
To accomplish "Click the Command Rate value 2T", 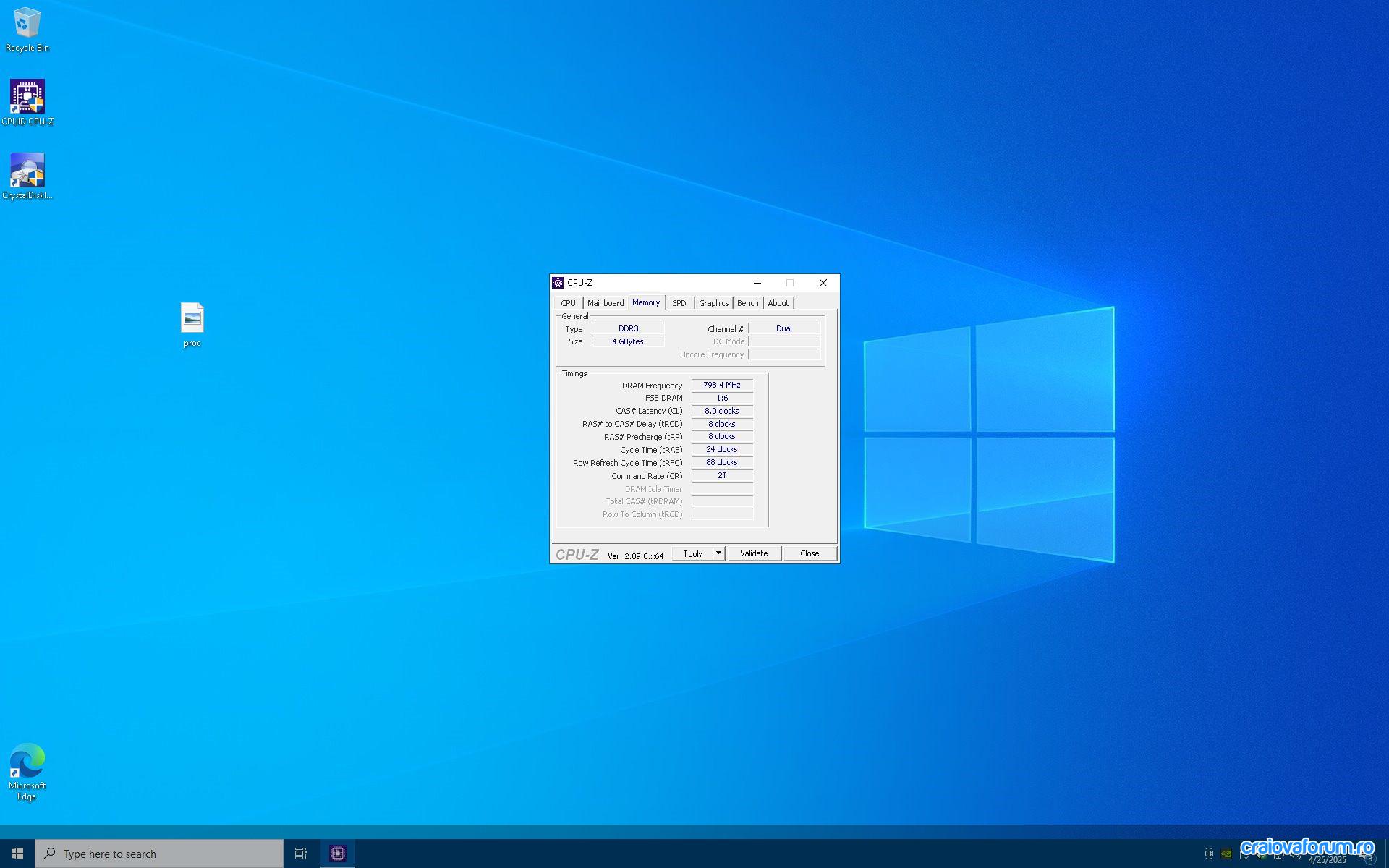I will [x=722, y=475].
